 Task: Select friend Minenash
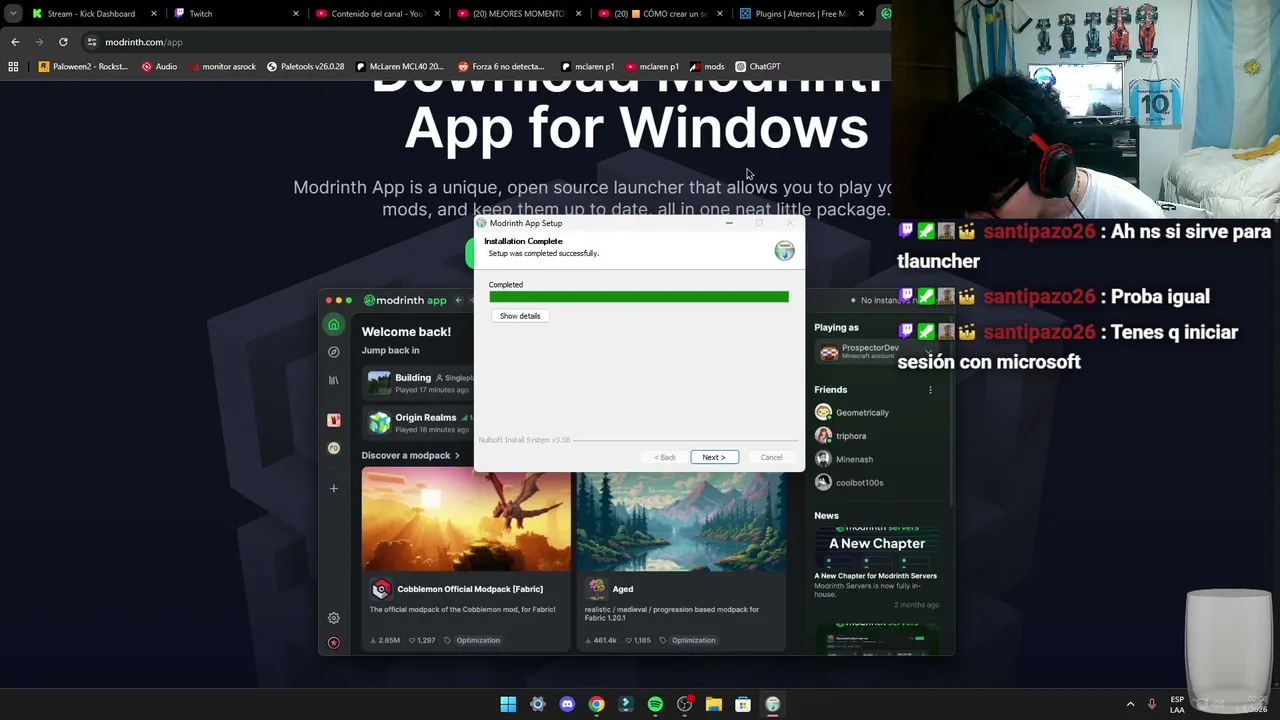(844, 459)
